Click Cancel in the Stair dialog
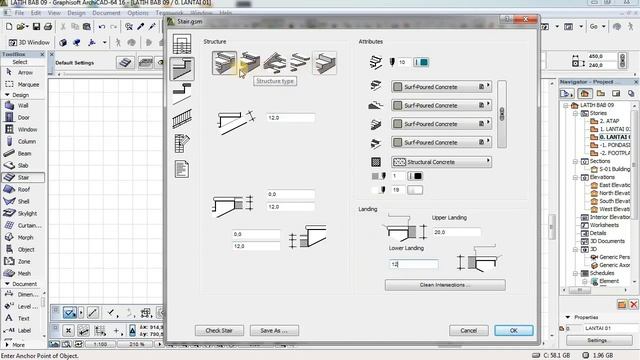640x360 pixels. [469, 331]
